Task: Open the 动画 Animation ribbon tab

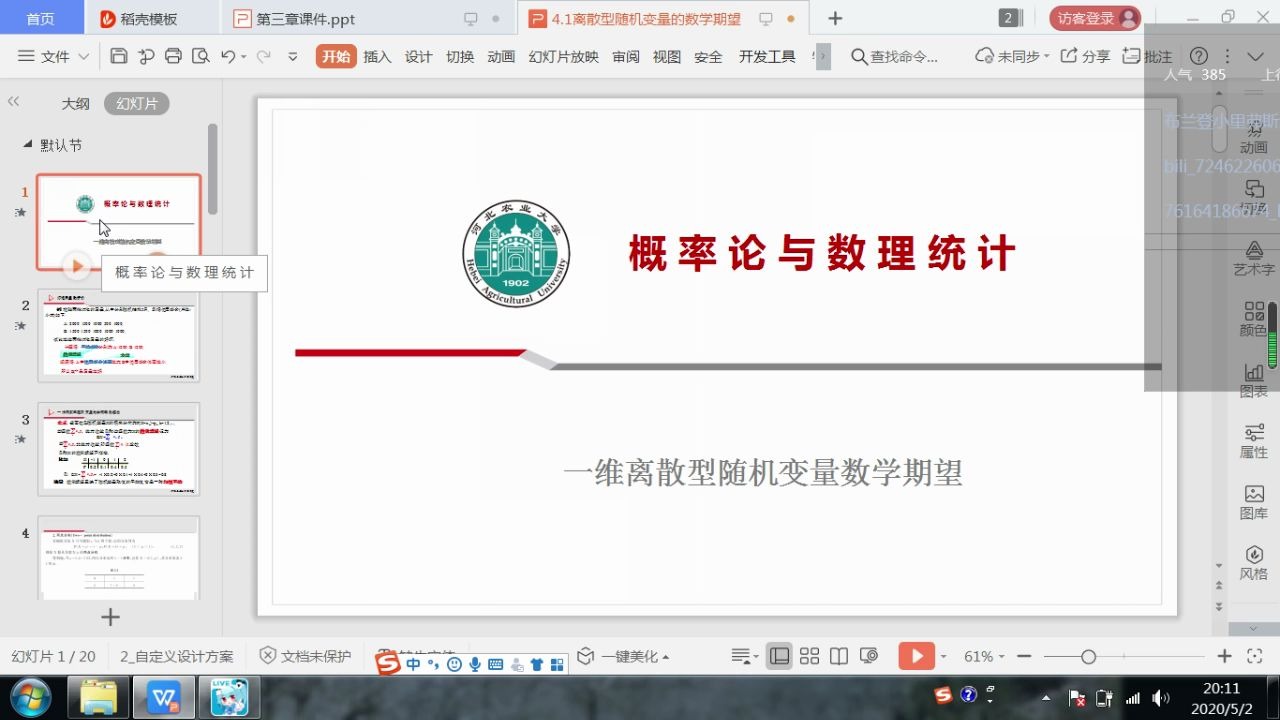Action: 501,57
